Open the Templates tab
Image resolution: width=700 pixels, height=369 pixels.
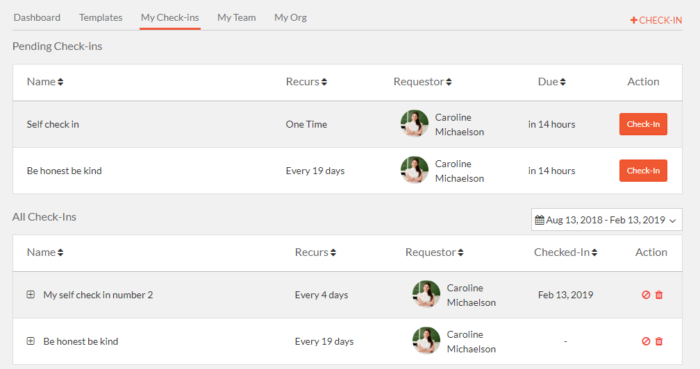click(100, 18)
